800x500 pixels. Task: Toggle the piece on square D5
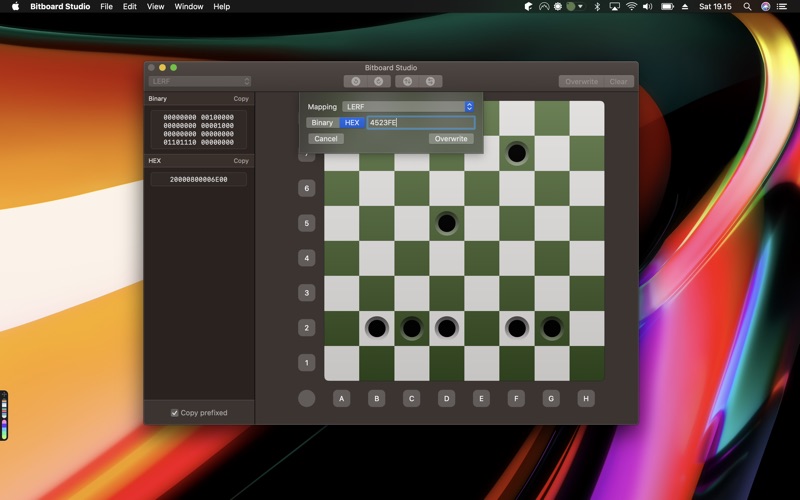[x=447, y=223]
